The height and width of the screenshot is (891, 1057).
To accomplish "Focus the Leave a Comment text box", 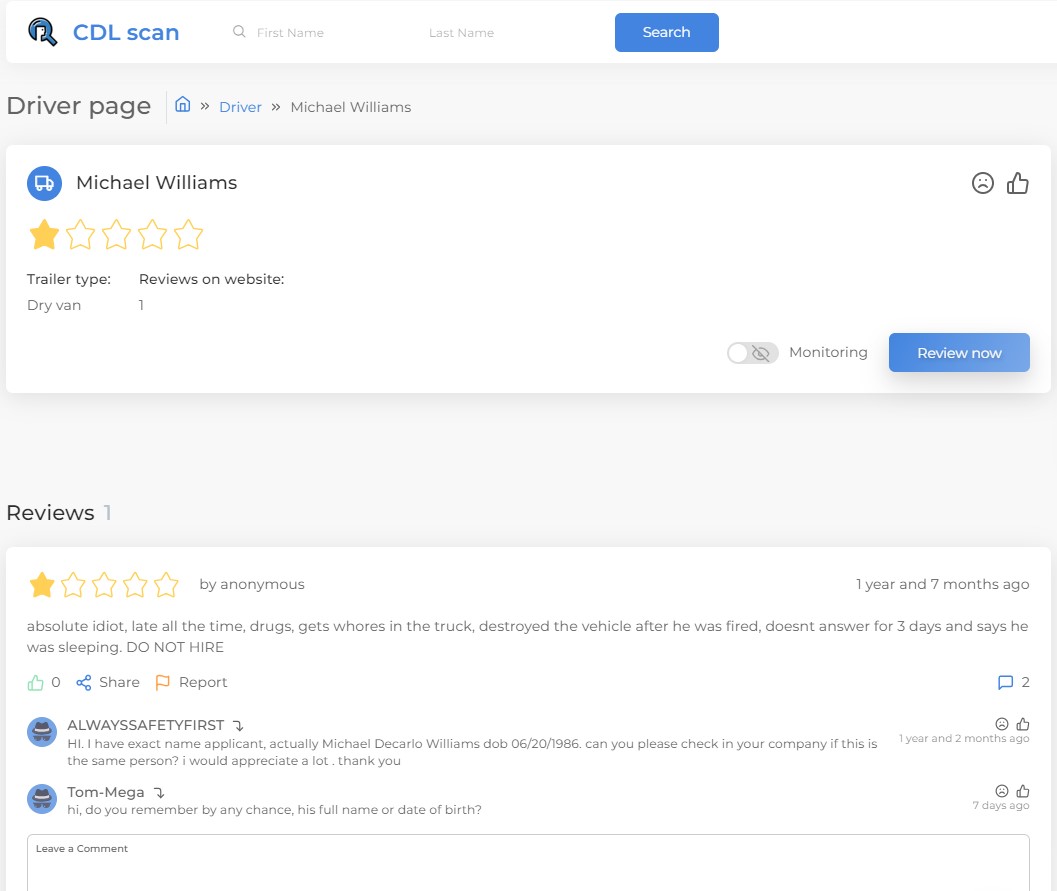I will [528, 865].
